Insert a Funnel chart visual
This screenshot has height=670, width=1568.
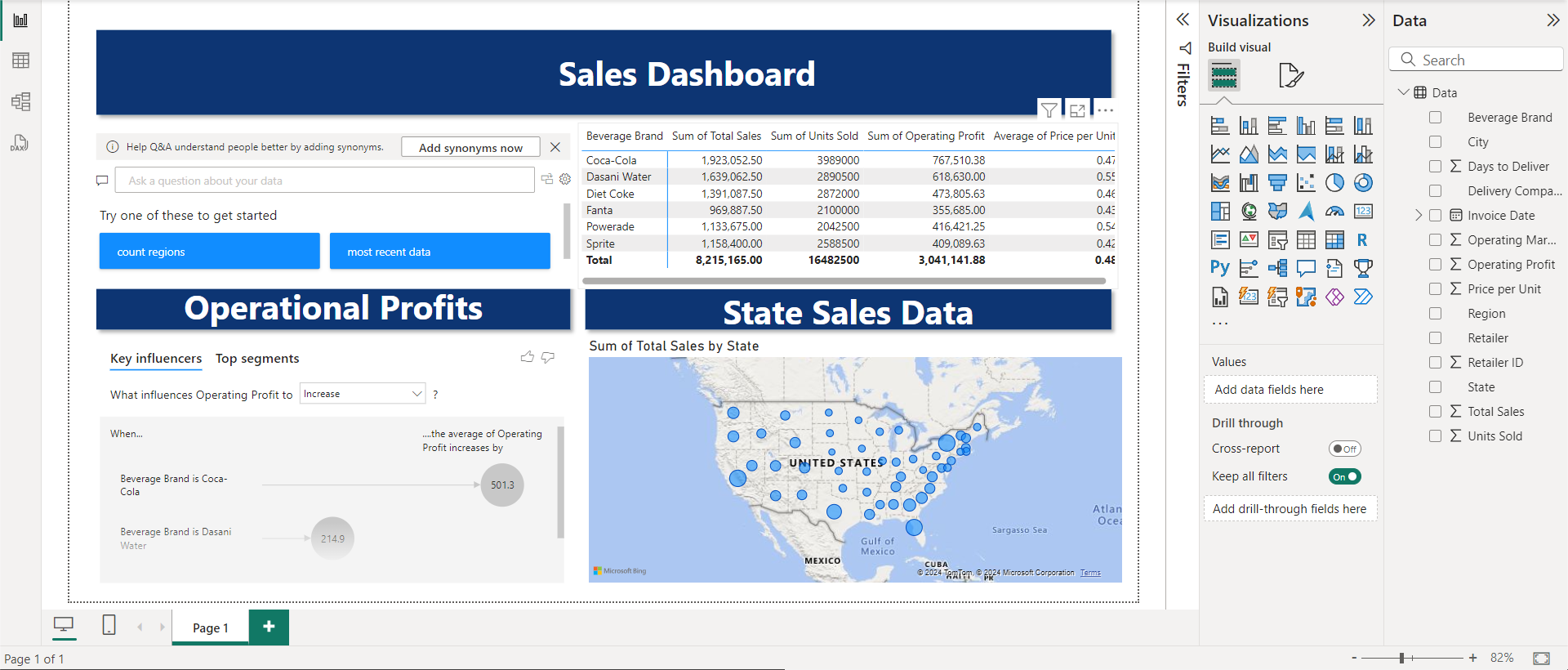tap(1277, 183)
